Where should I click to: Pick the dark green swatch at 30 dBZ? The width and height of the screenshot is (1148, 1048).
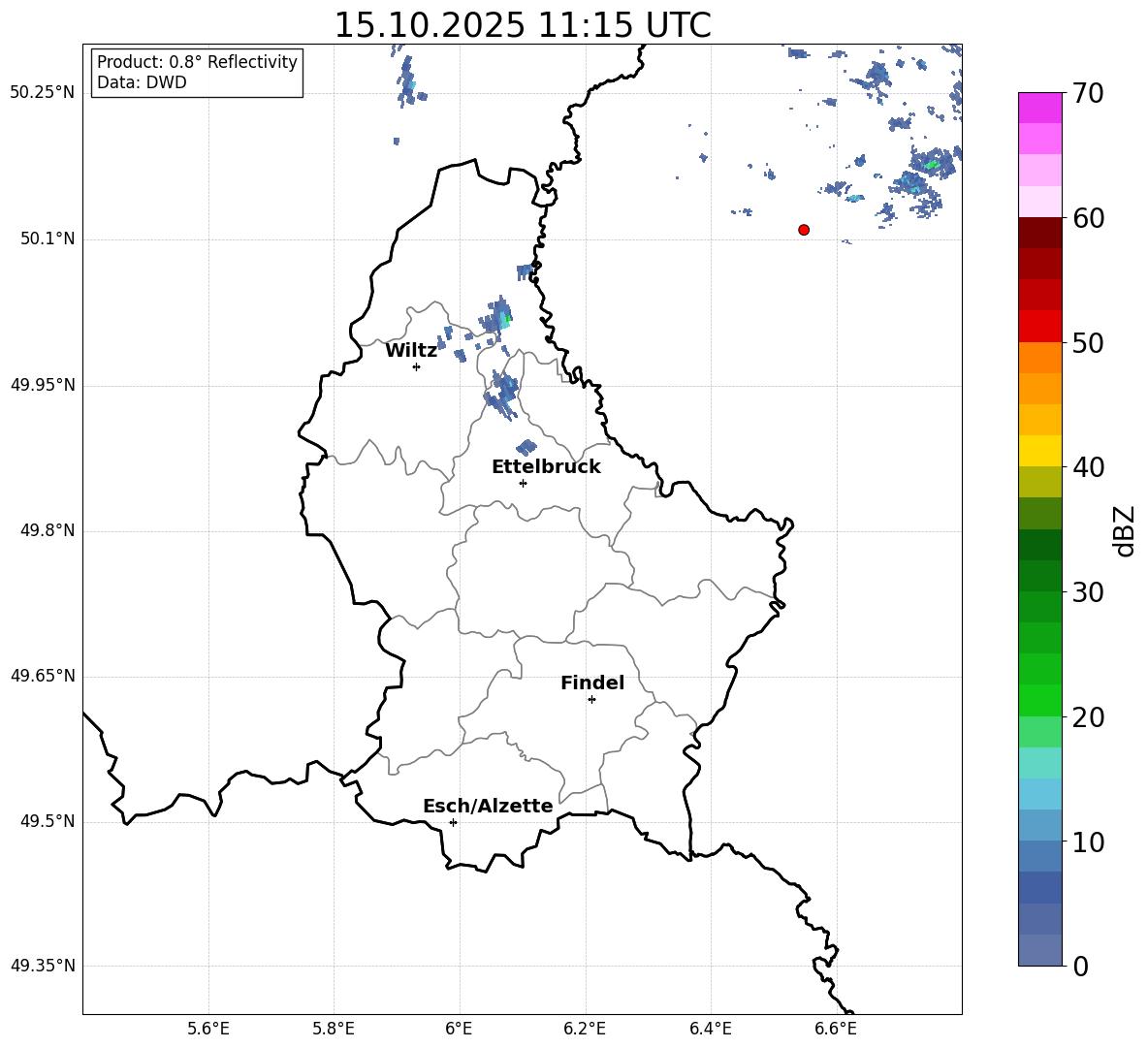1039,576
